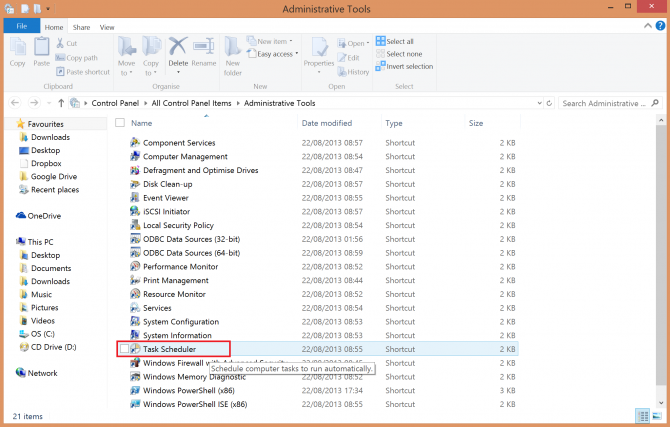
Task: Click the Properties ribbon icon
Action: pyautogui.click(x=319, y=47)
